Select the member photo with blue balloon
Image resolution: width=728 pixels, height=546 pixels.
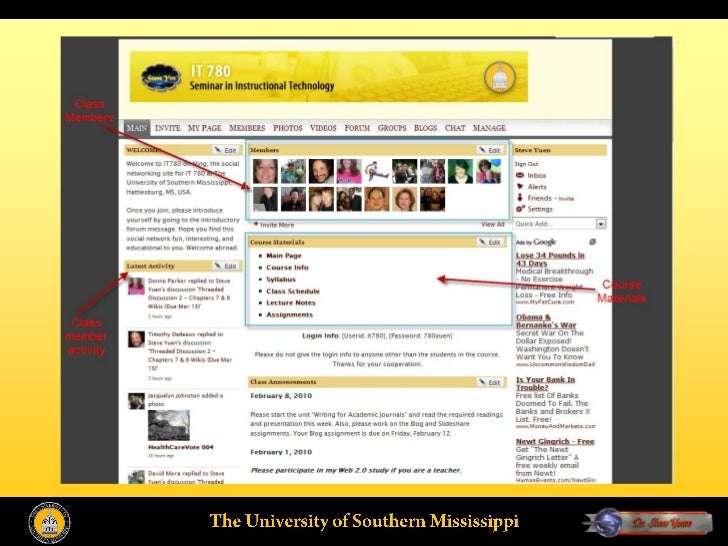[x=488, y=171]
